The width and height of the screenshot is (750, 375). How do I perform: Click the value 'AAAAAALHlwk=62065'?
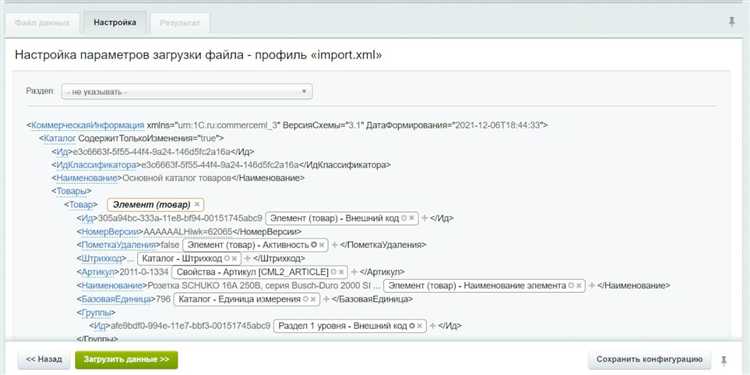point(188,232)
